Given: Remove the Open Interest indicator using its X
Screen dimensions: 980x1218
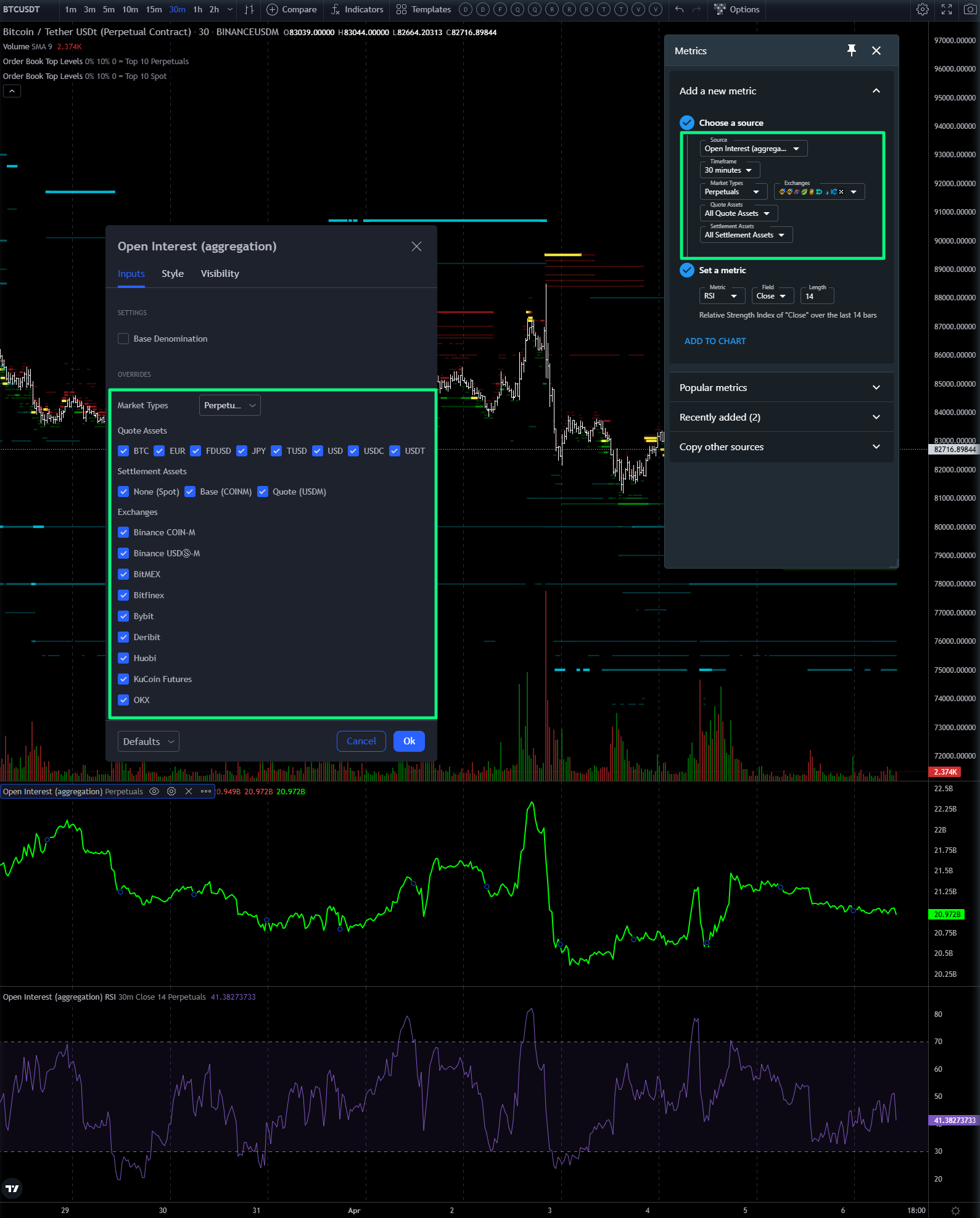Looking at the screenshot, I should coord(189,791).
